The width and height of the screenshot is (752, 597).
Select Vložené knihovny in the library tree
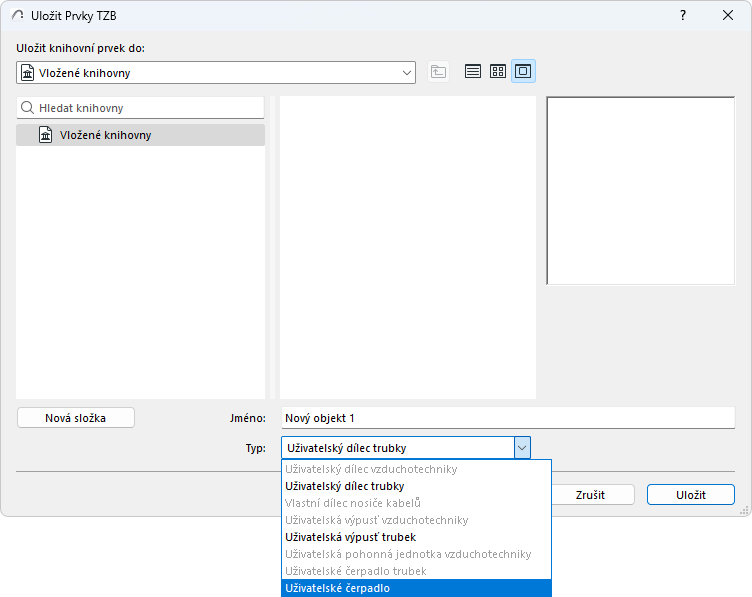pos(141,135)
